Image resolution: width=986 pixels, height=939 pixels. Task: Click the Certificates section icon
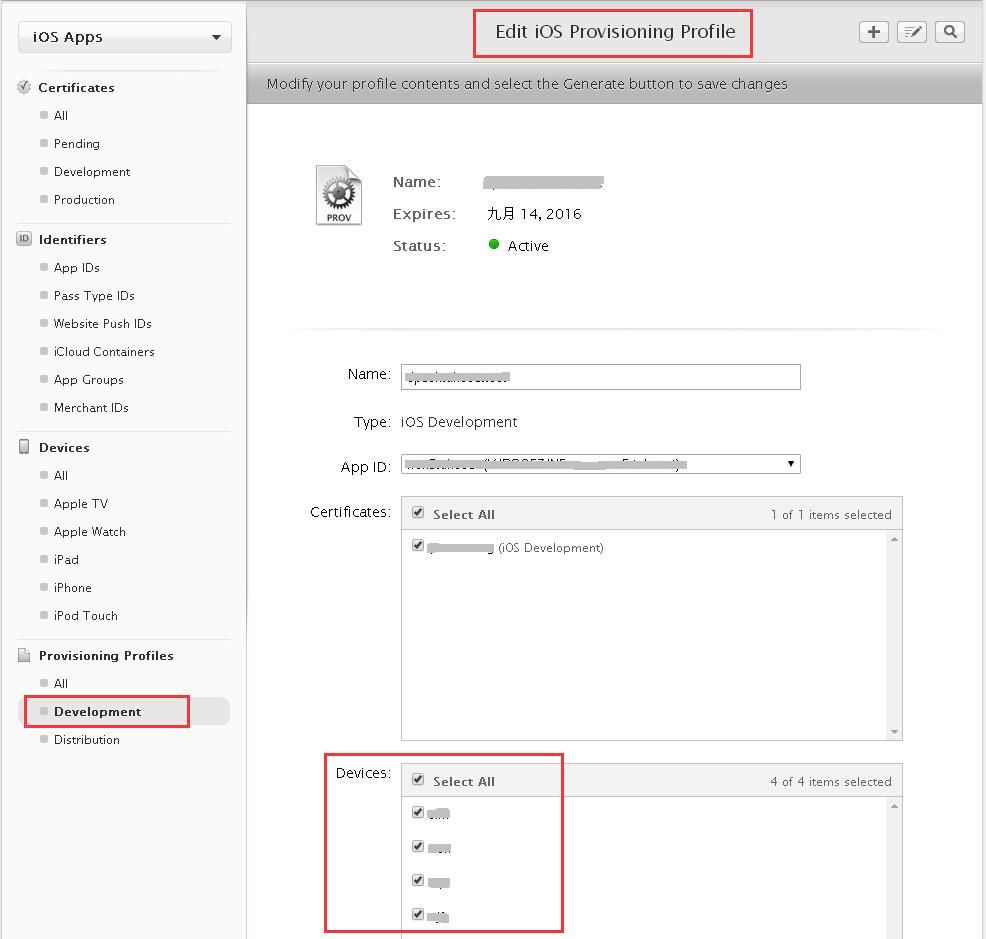[24, 87]
